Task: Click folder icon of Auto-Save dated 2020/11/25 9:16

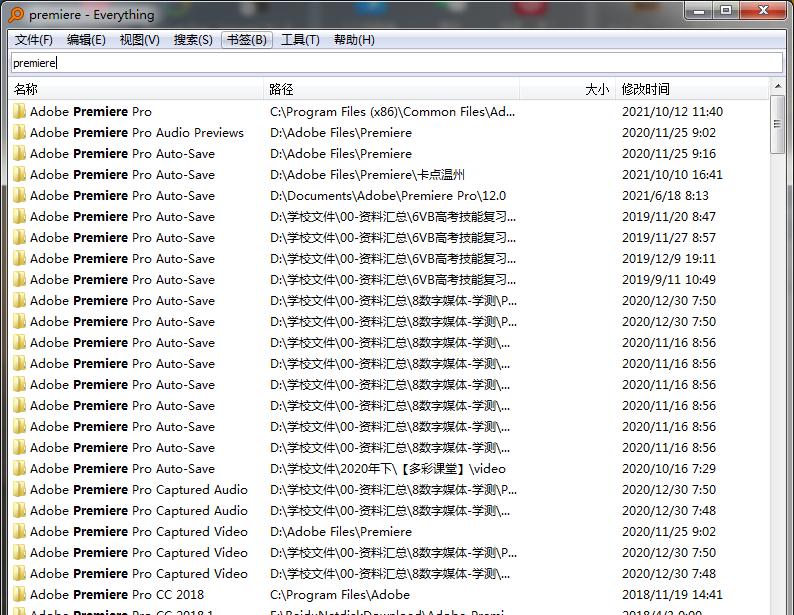Action: coord(19,153)
